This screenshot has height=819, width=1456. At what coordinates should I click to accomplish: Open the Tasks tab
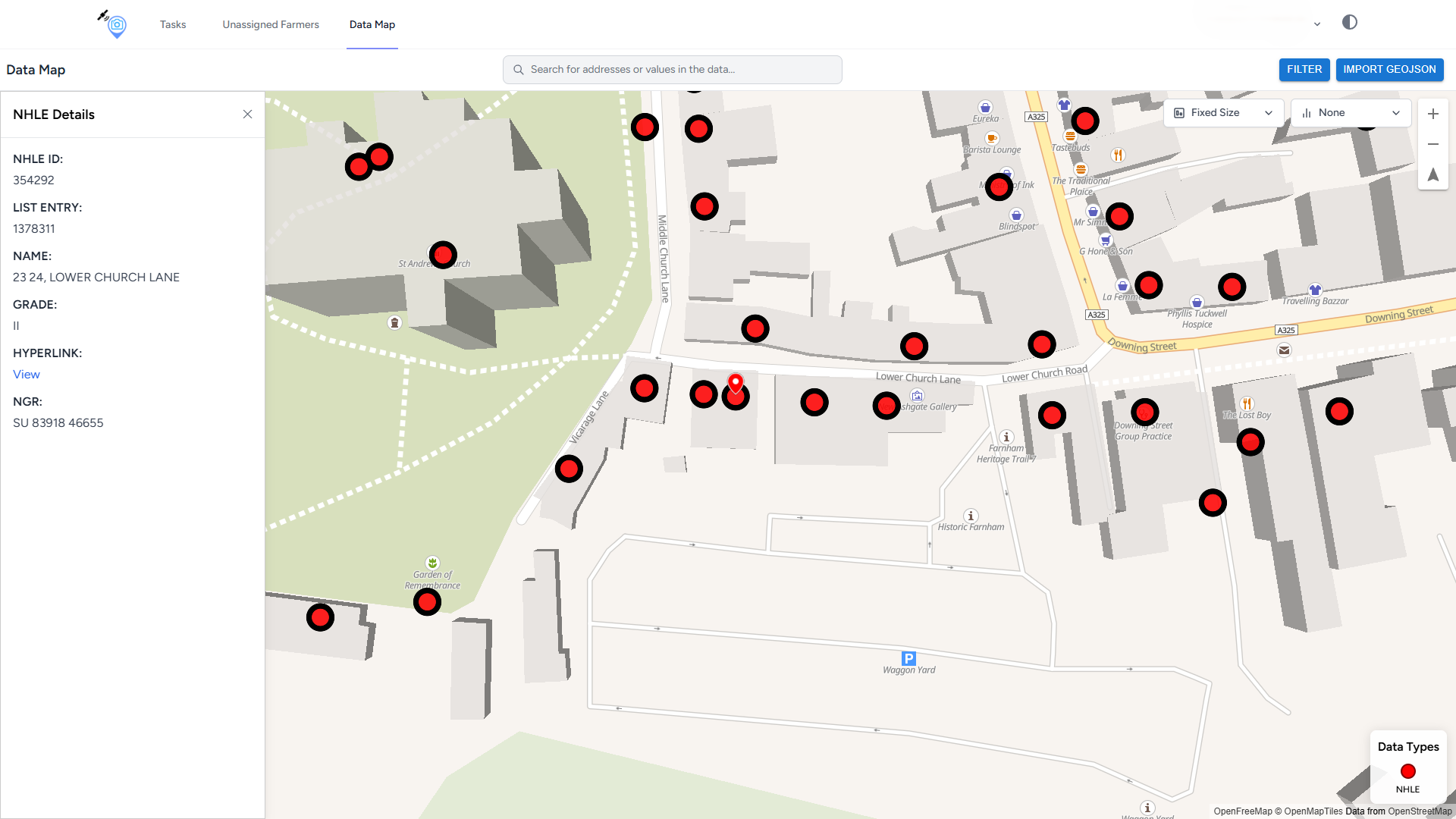coord(173,24)
